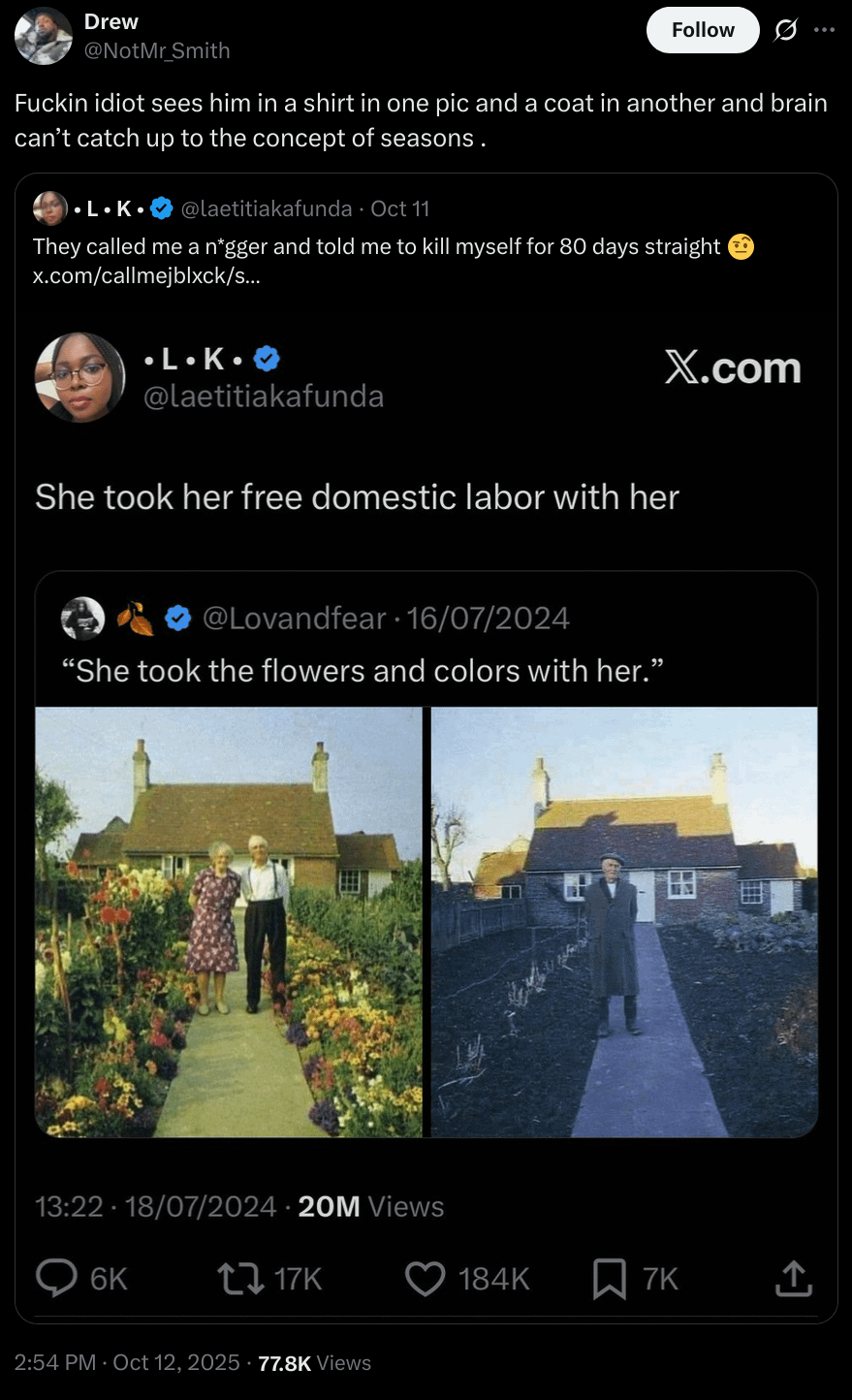This screenshot has height=1400, width=852.
Task: Open the photo of the couple in the flower garden
Action: click(229, 922)
